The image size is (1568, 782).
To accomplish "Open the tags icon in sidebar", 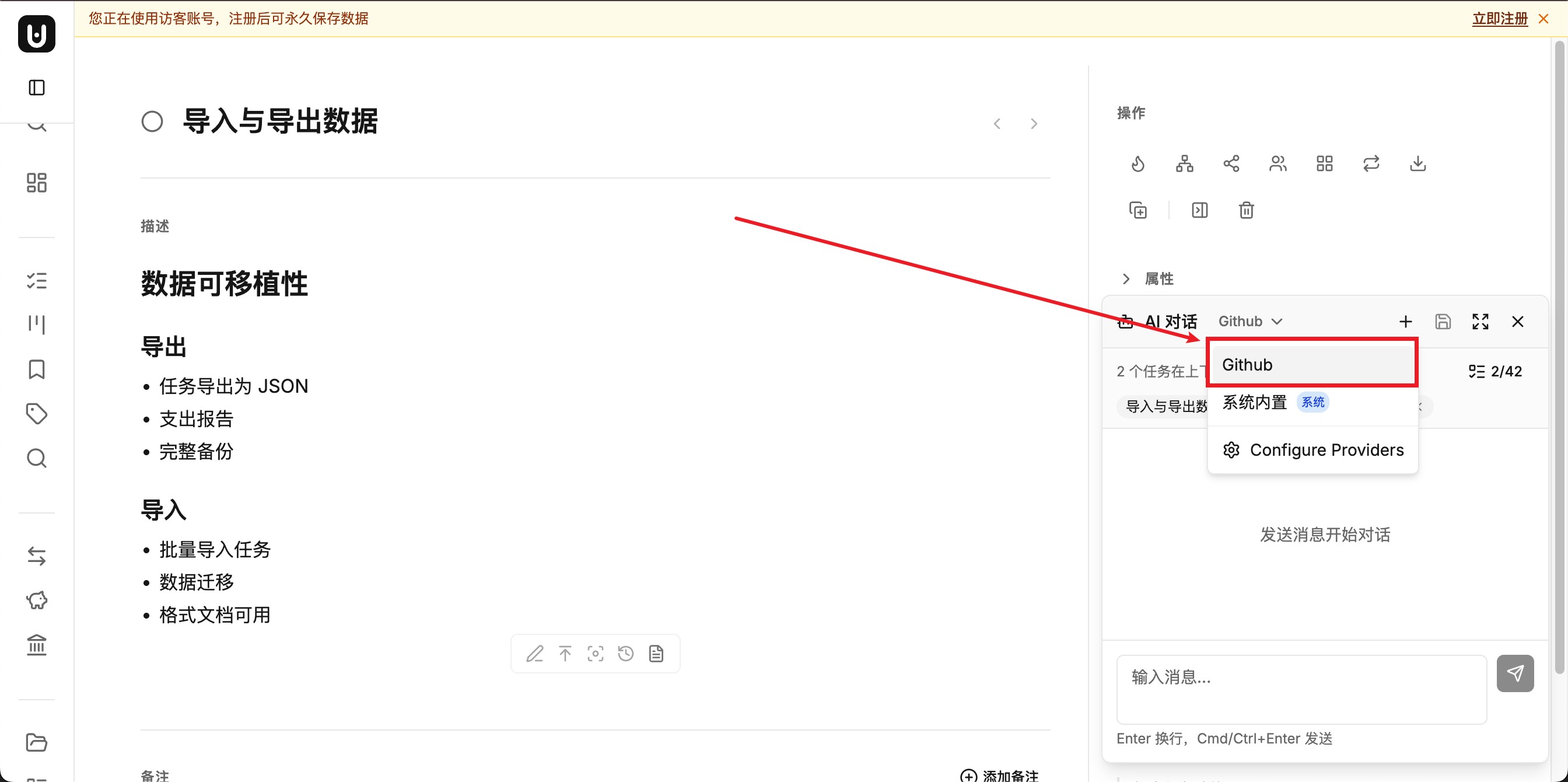I will tap(37, 414).
